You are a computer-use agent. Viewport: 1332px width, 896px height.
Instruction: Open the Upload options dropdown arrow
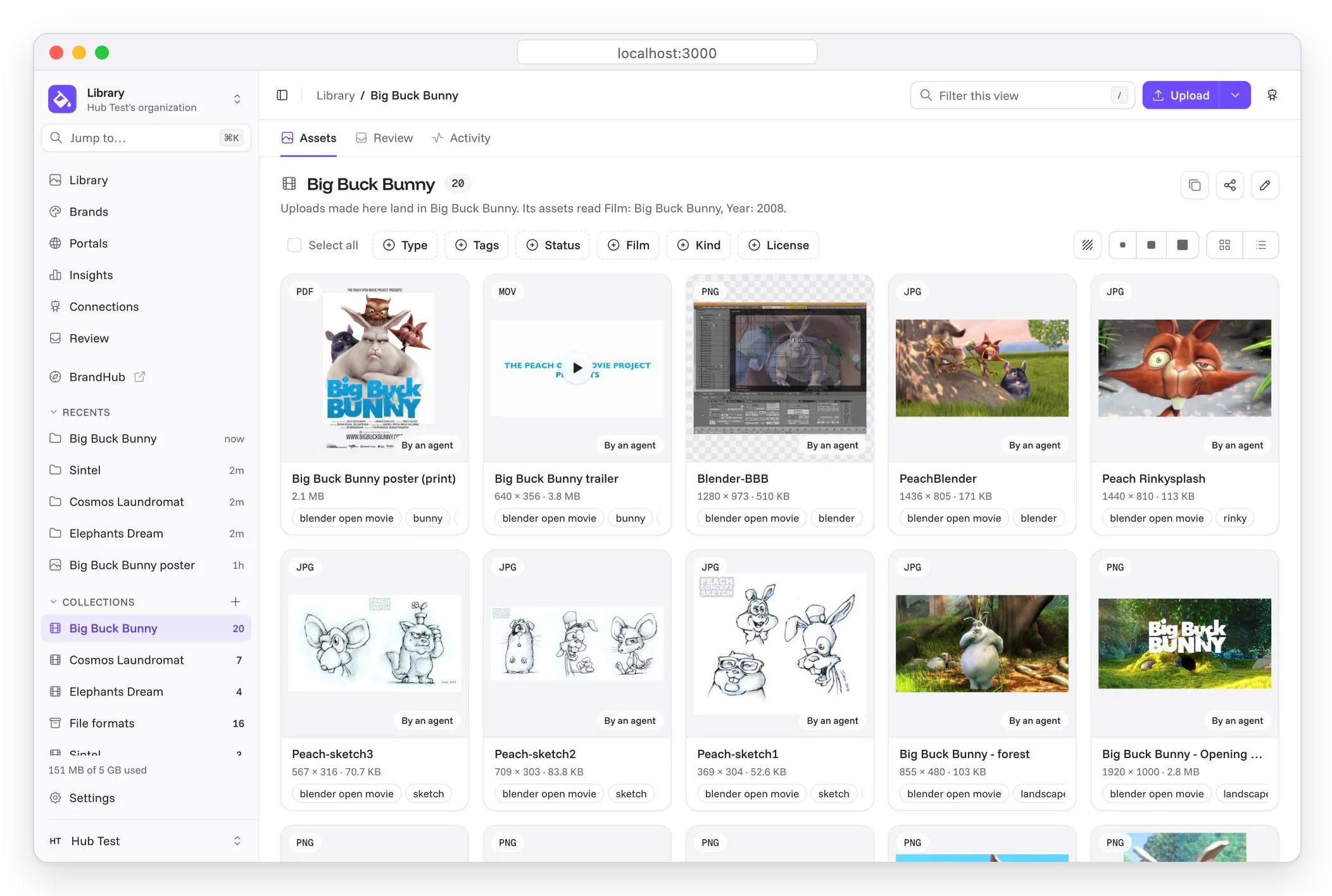[1235, 95]
